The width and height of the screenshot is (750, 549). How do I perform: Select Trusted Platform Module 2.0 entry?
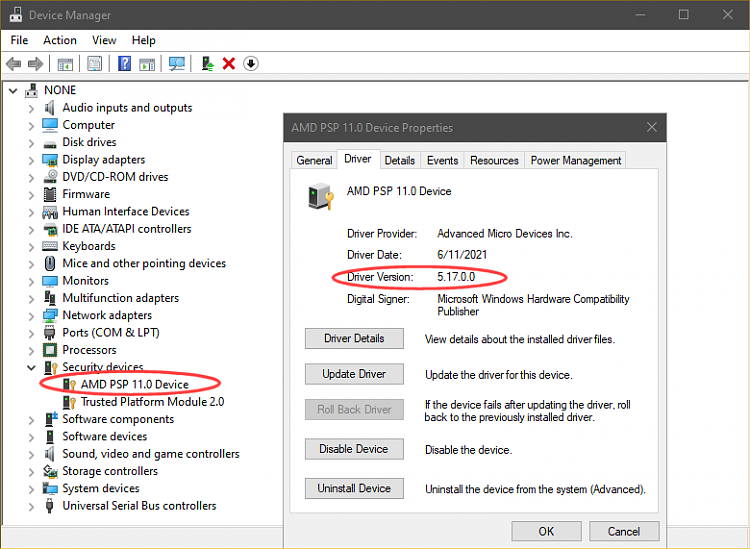point(153,402)
